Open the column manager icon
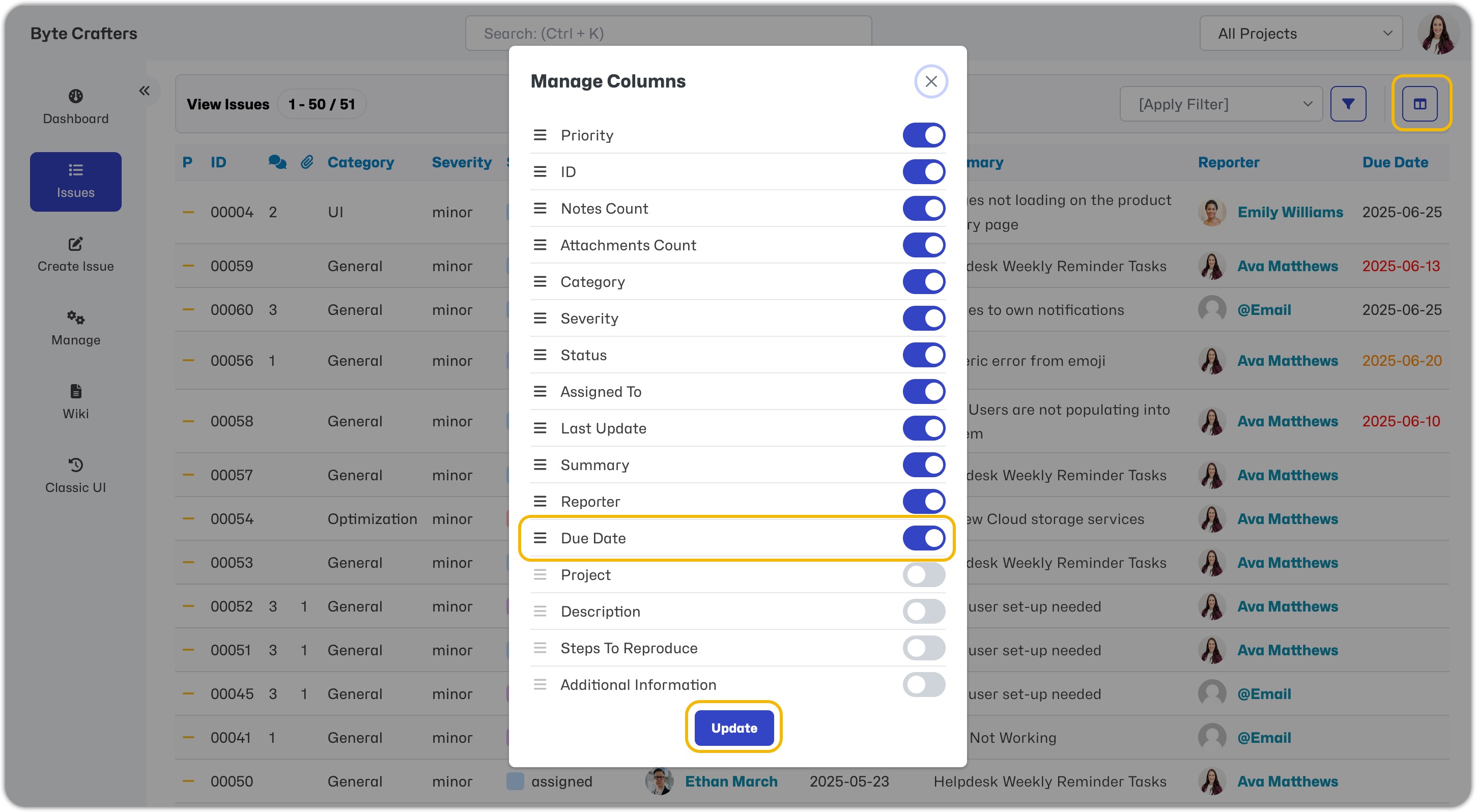The width and height of the screenshot is (1476, 812). (x=1420, y=104)
